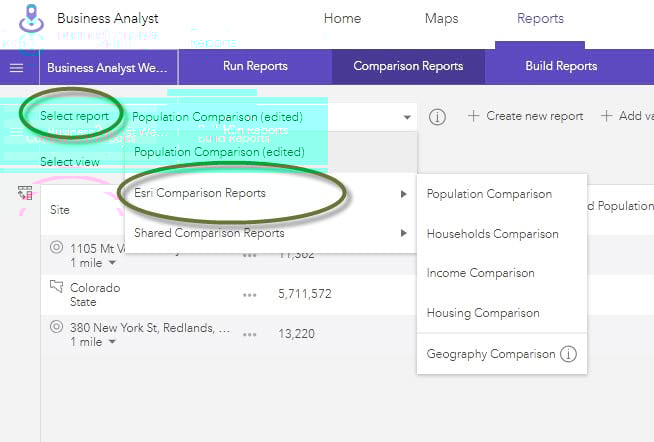Click info icon beside Geography Comparison

click(x=568, y=354)
